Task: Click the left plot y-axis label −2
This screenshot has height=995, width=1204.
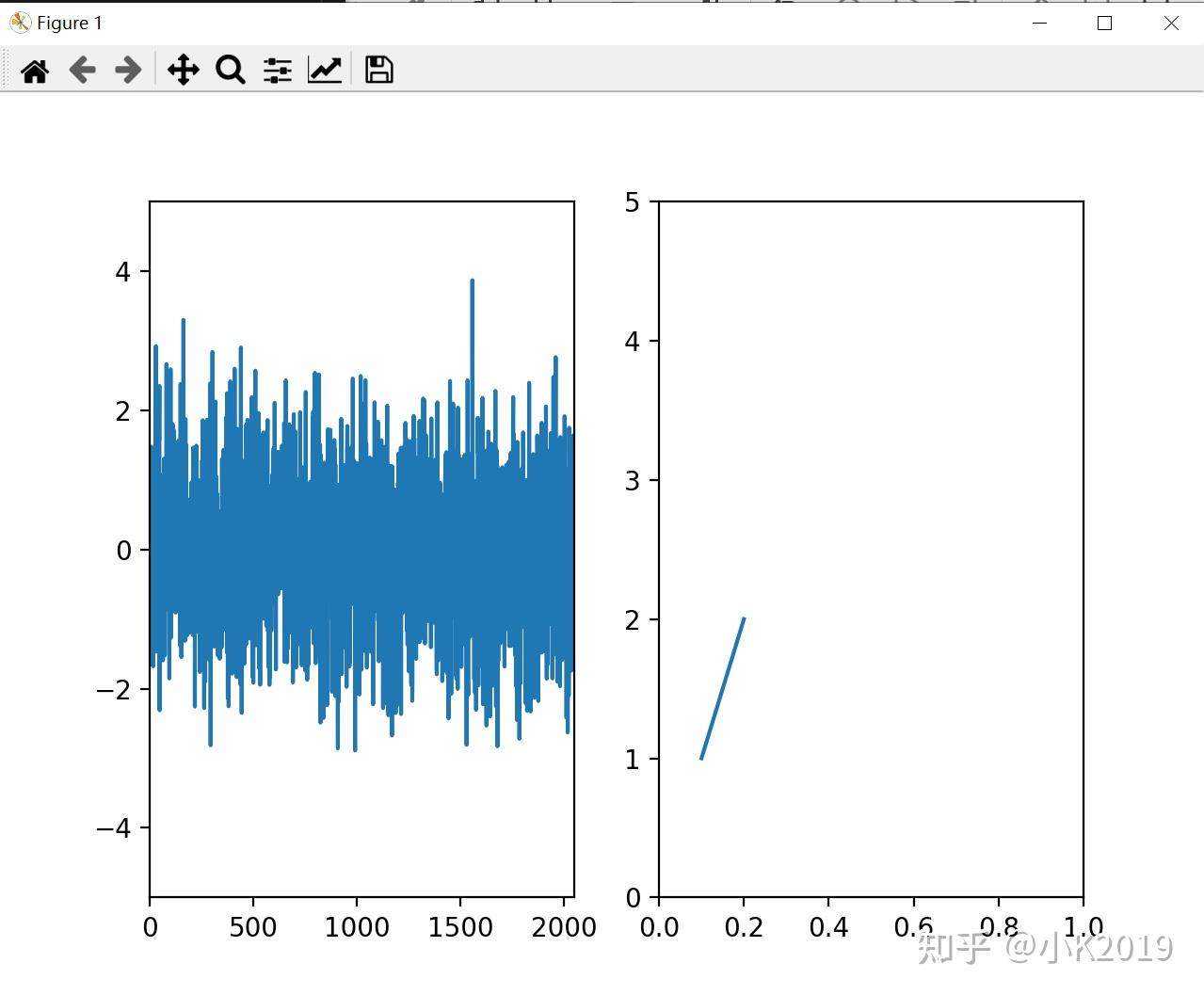Action: pos(114,689)
